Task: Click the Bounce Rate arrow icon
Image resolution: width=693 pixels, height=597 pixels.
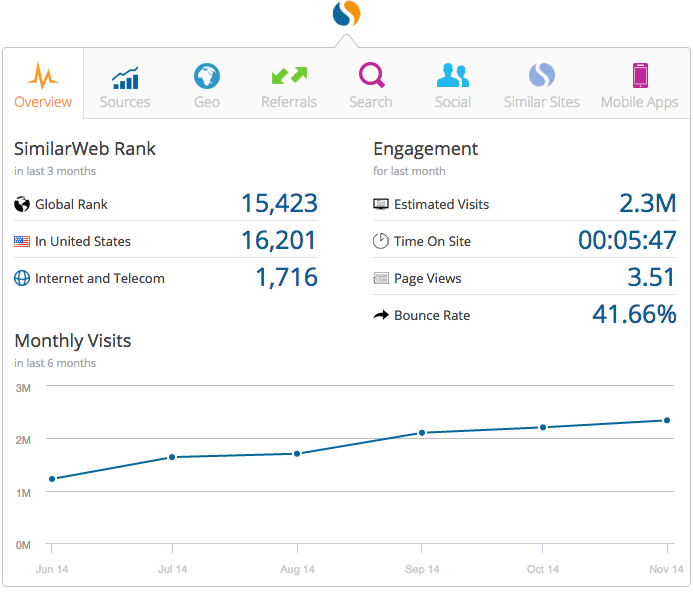Action: tap(381, 315)
